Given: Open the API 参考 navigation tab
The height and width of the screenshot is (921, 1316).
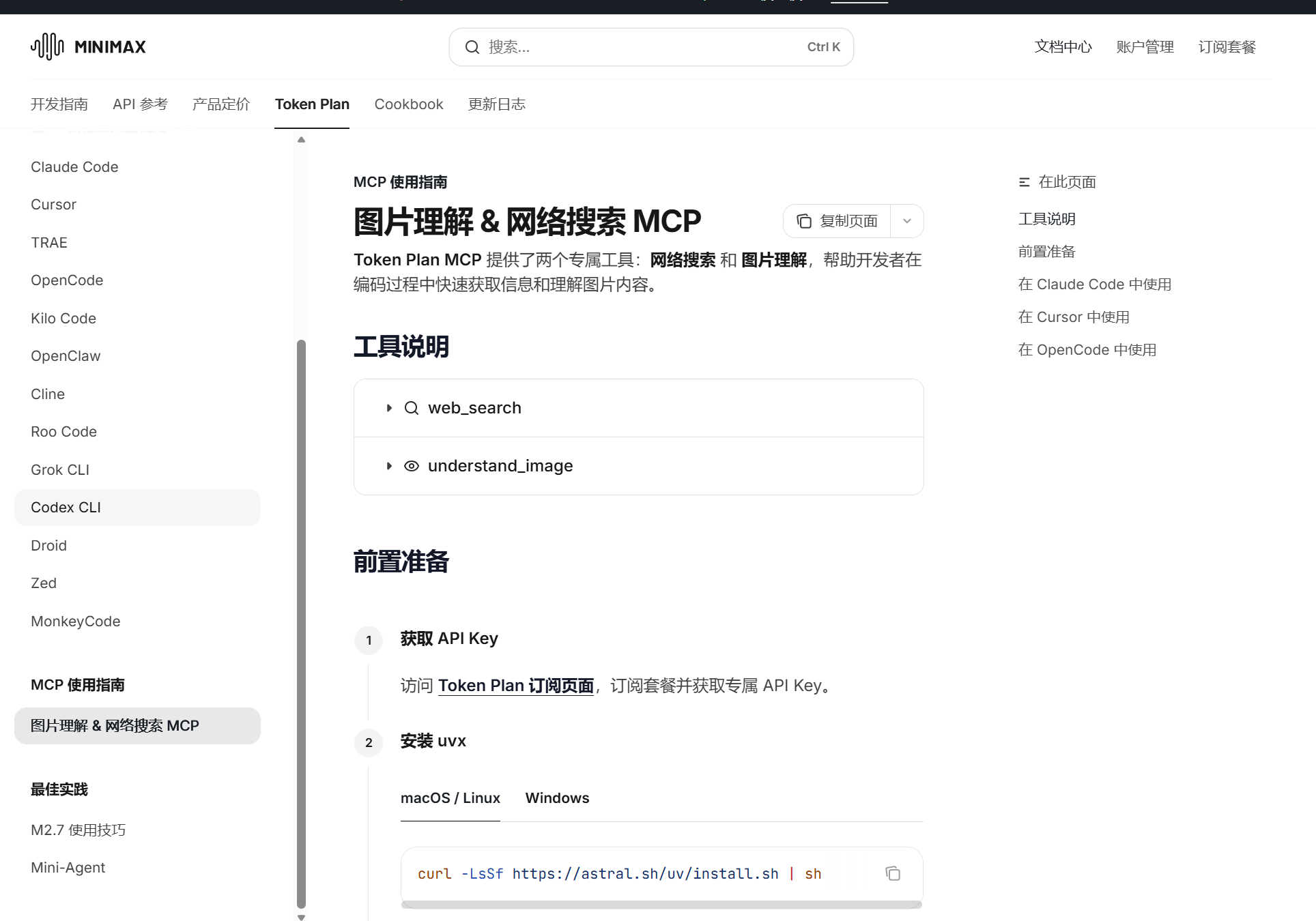Looking at the screenshot, I should [140, 104].
